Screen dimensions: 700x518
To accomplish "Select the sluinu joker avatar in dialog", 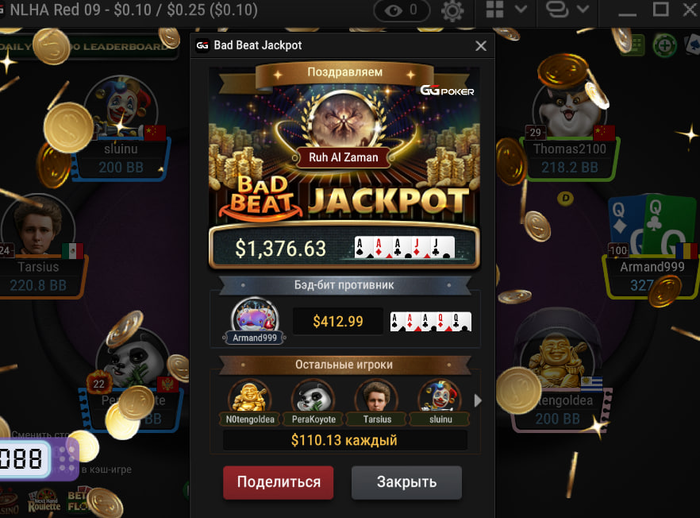I will [x=440, y=402].
